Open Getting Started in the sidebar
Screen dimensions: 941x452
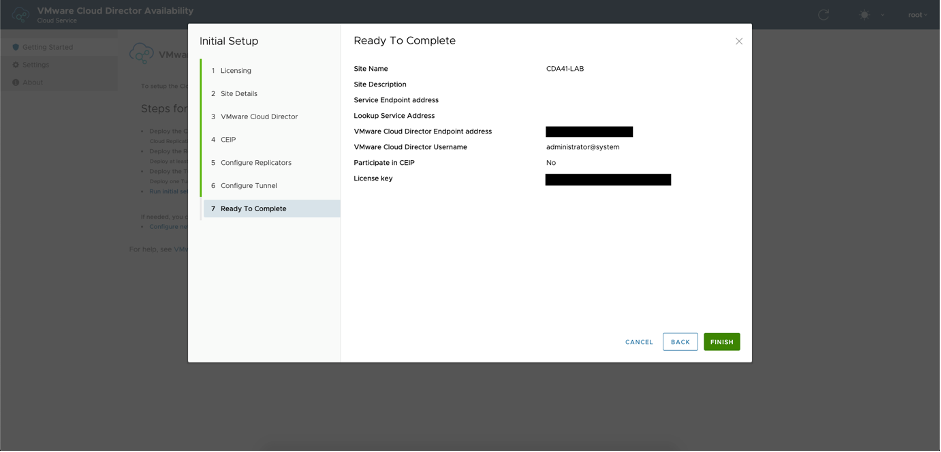click(46, 47)
